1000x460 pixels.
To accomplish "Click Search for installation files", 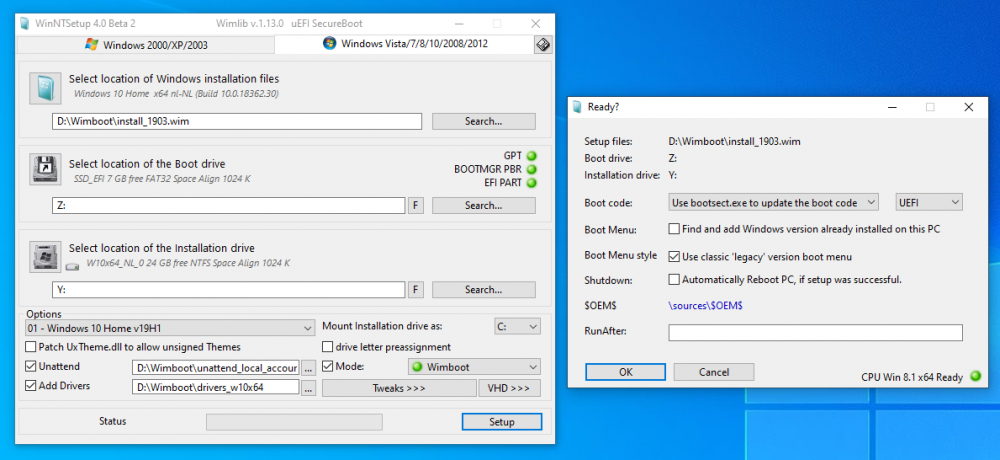I will tap(483, 121).
